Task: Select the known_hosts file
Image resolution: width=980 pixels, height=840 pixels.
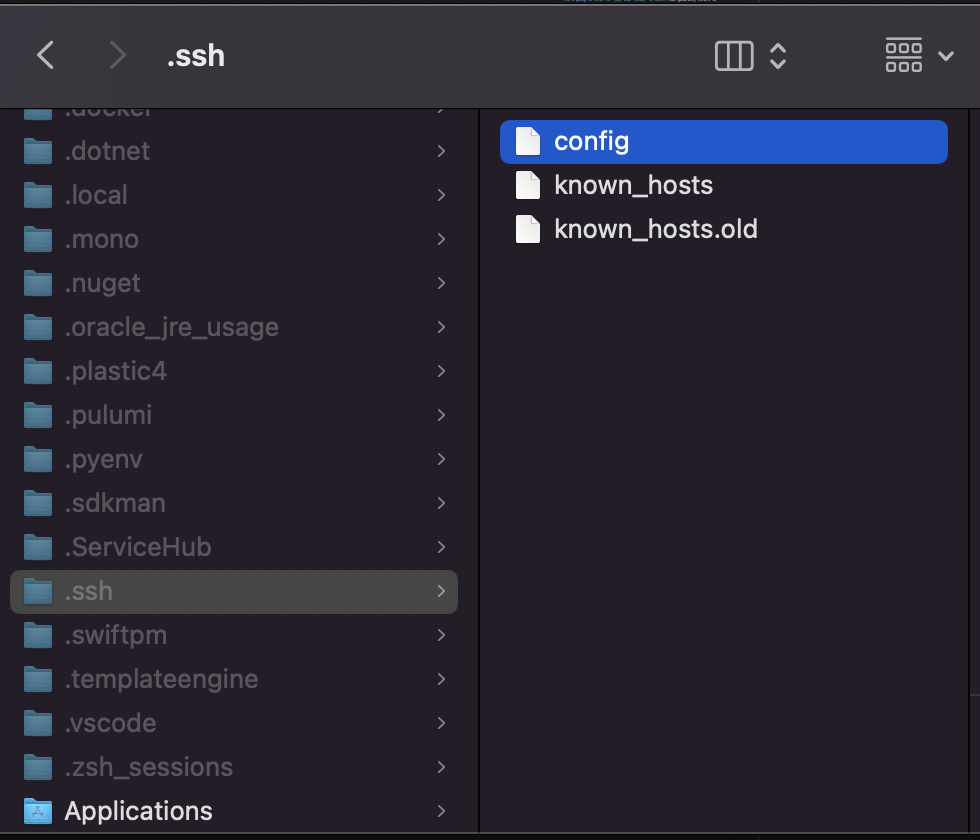Action: point(724,186)
